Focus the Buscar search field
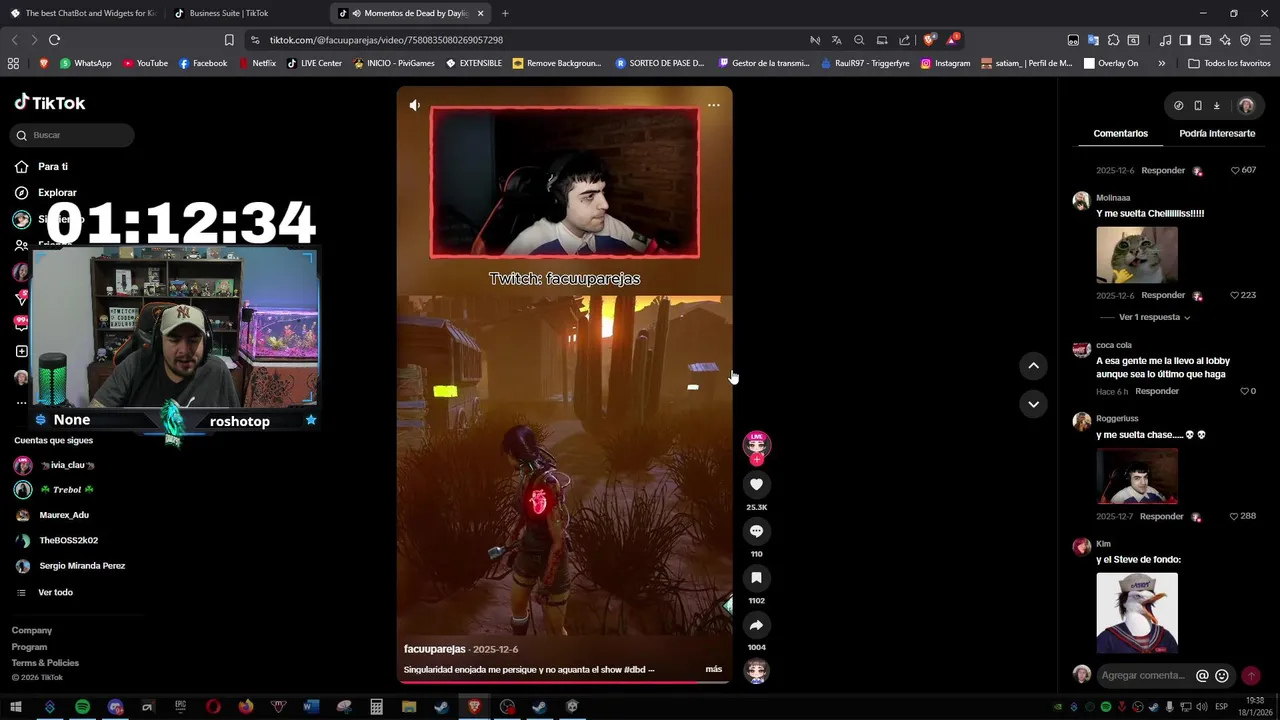 click(x=72, y=135)
